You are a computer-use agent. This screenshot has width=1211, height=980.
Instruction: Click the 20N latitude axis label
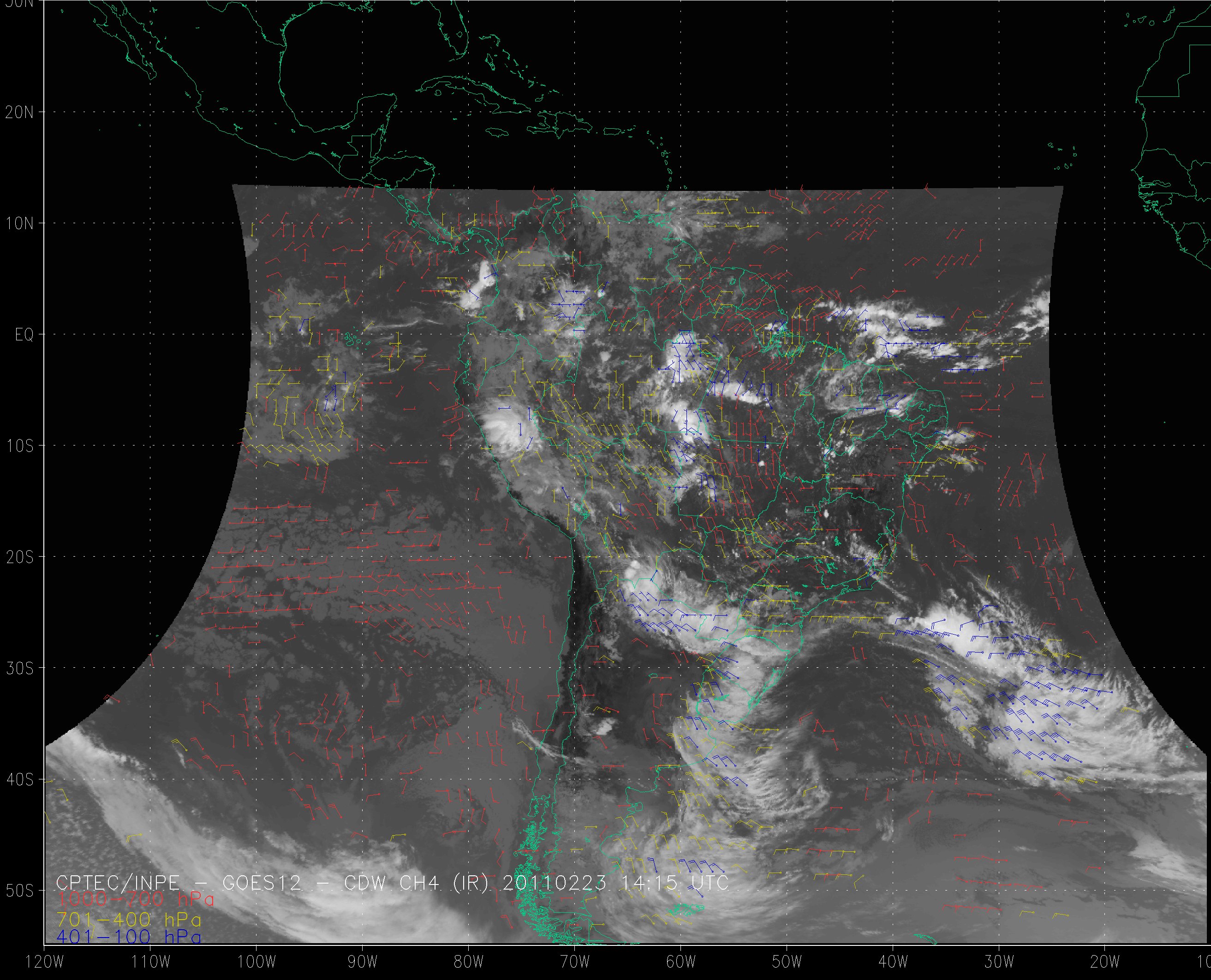pos(19,113)
